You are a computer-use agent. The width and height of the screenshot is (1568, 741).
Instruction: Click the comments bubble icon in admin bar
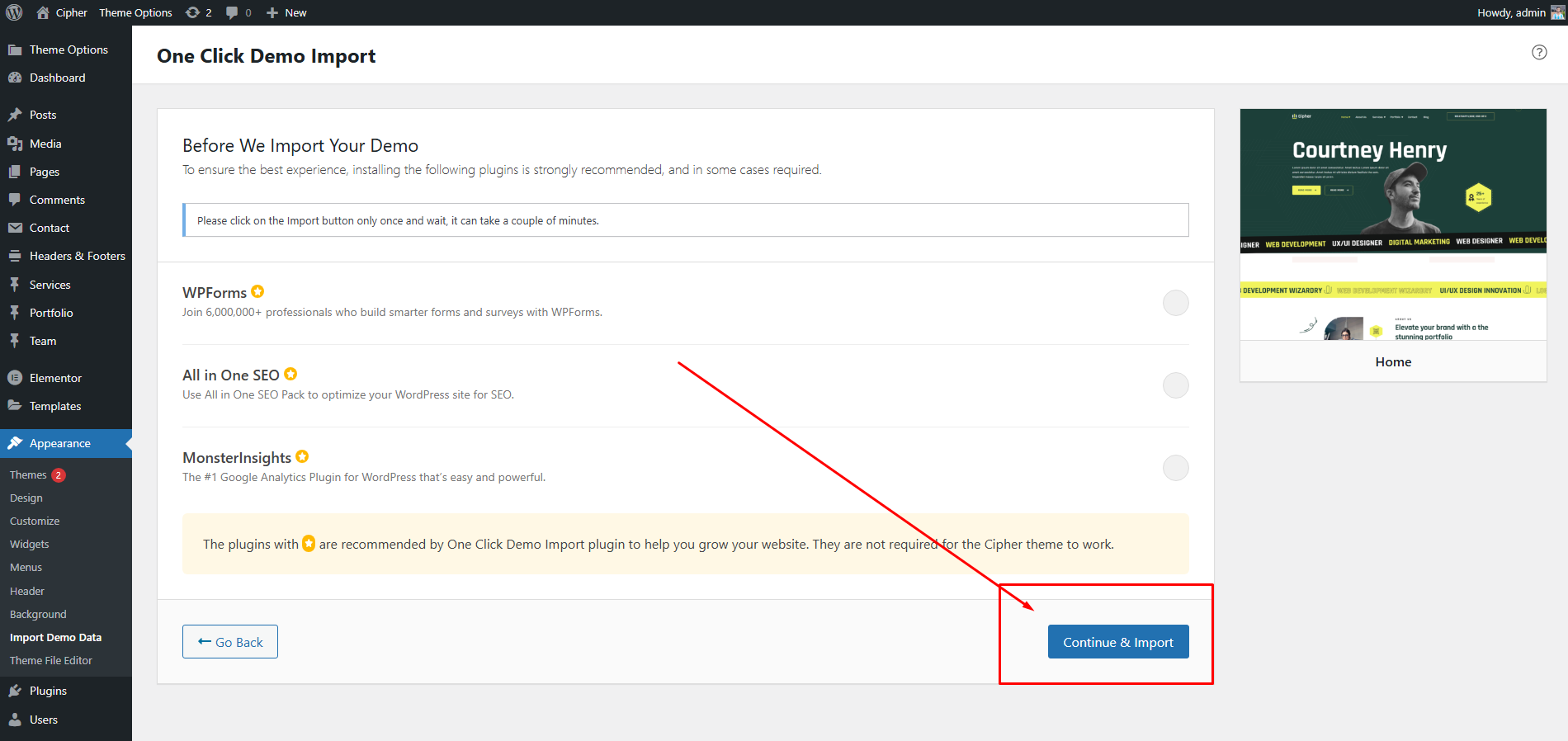coord(232,12)
